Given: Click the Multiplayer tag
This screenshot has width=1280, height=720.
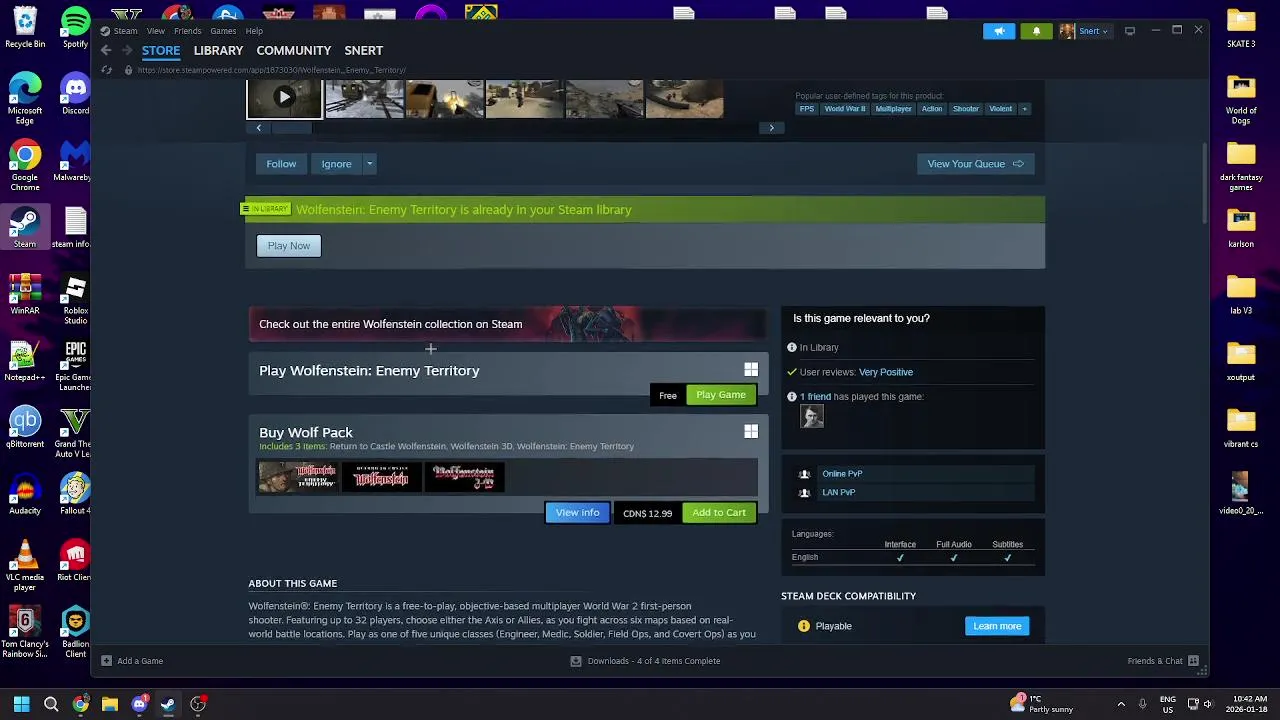Looking at the screenshot, I should 893,109.
